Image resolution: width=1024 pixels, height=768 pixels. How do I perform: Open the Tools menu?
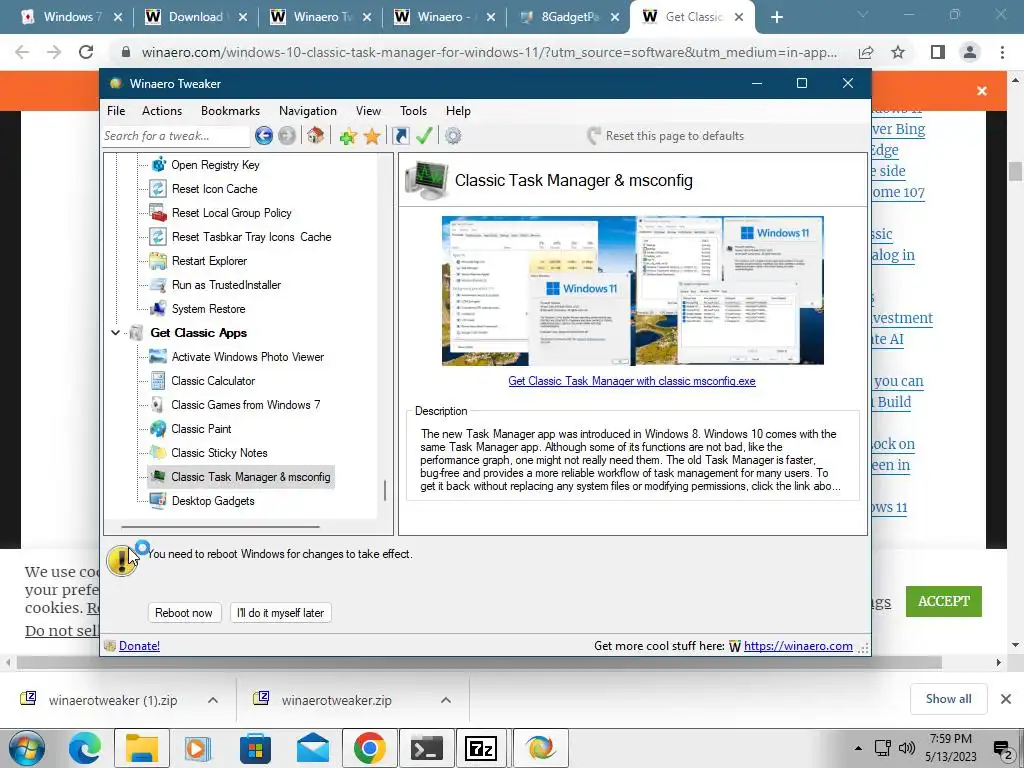[413, 111]
